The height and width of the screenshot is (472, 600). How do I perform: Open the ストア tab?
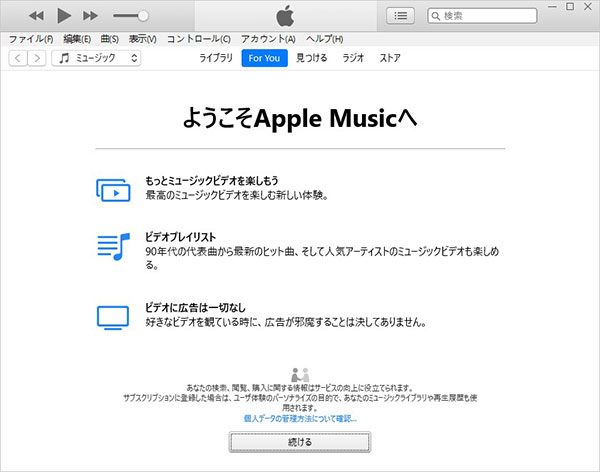390,58
